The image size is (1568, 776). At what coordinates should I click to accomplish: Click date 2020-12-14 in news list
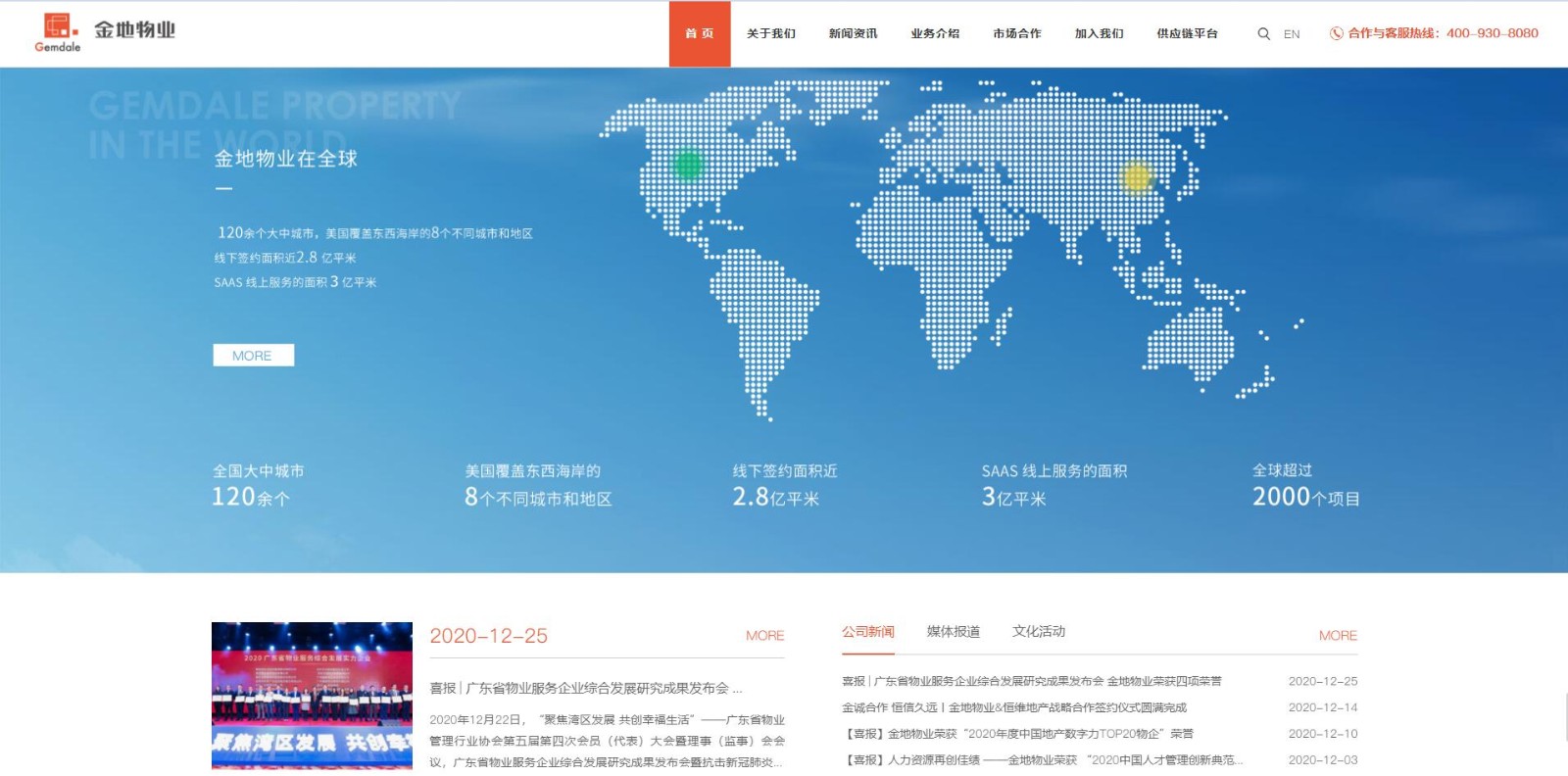(x=1323, y=707)
